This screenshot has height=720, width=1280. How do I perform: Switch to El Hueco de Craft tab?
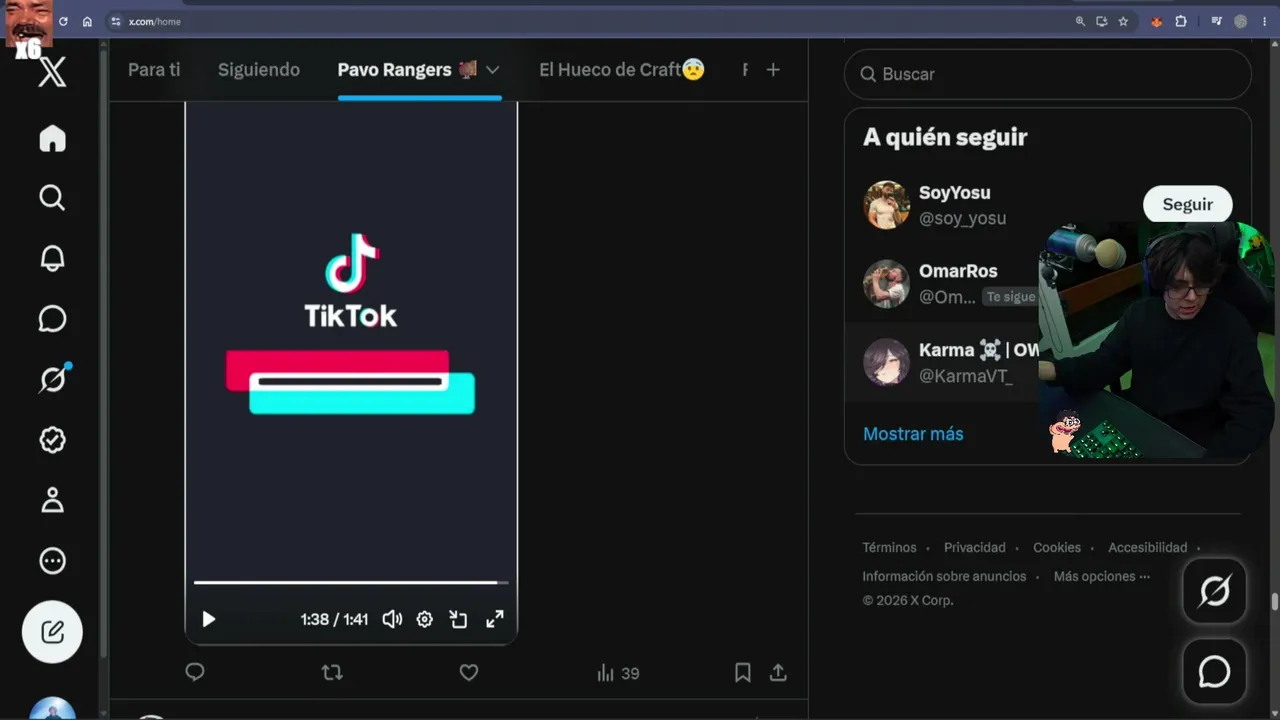(622, 70)
